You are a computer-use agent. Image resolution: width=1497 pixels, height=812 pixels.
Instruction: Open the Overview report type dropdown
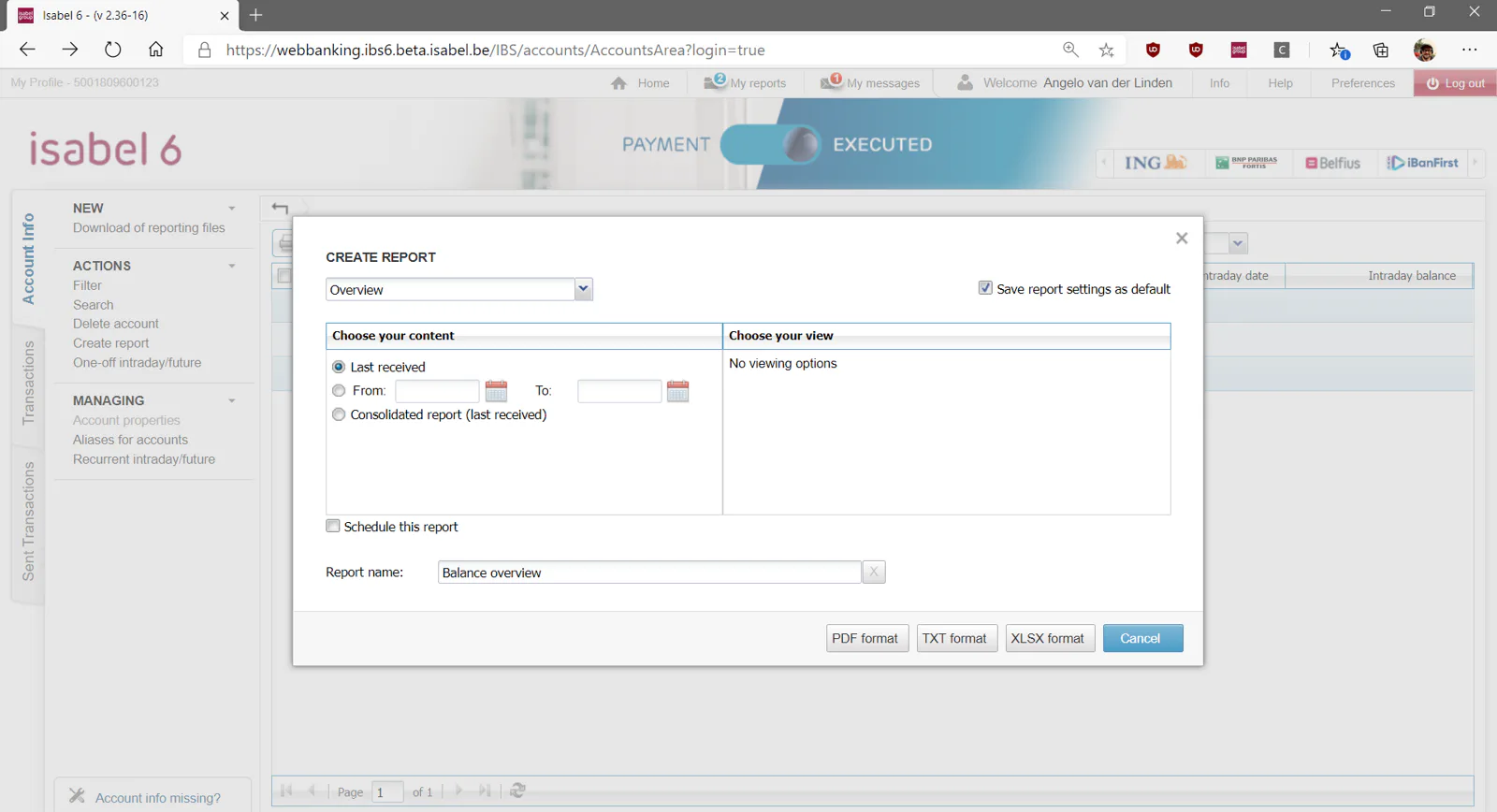point(584,289)
